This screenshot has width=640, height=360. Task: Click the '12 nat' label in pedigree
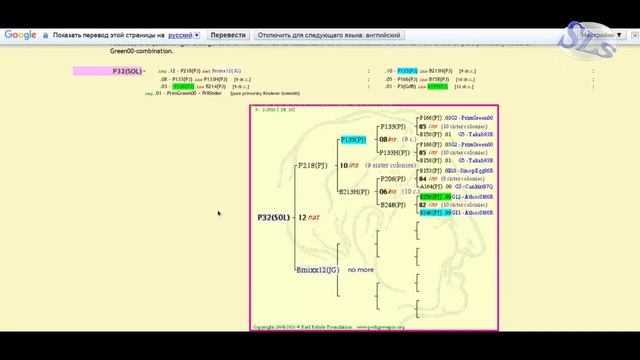(x=309, y=218)
